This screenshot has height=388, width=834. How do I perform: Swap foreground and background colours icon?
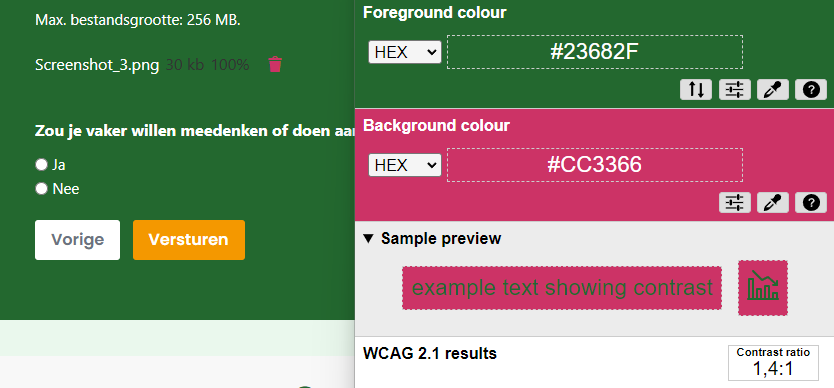[696, 90]
